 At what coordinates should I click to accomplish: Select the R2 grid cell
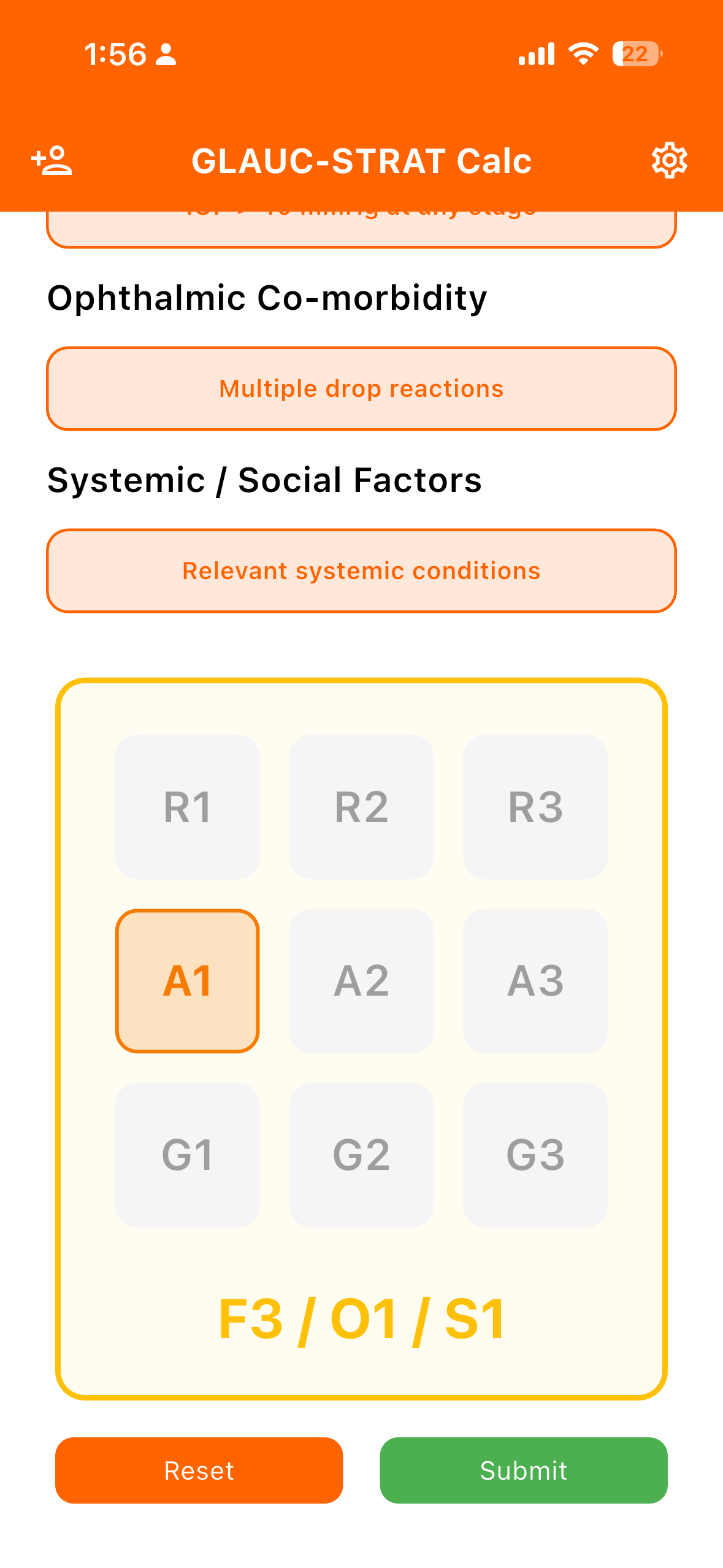point(361,807)
